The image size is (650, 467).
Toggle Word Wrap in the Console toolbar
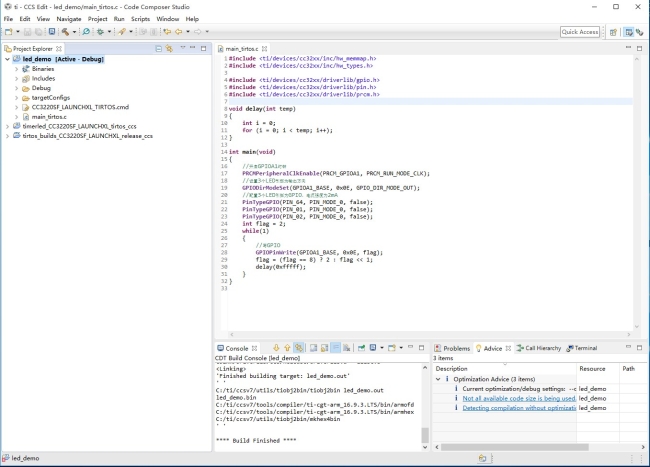pos(336,348)
